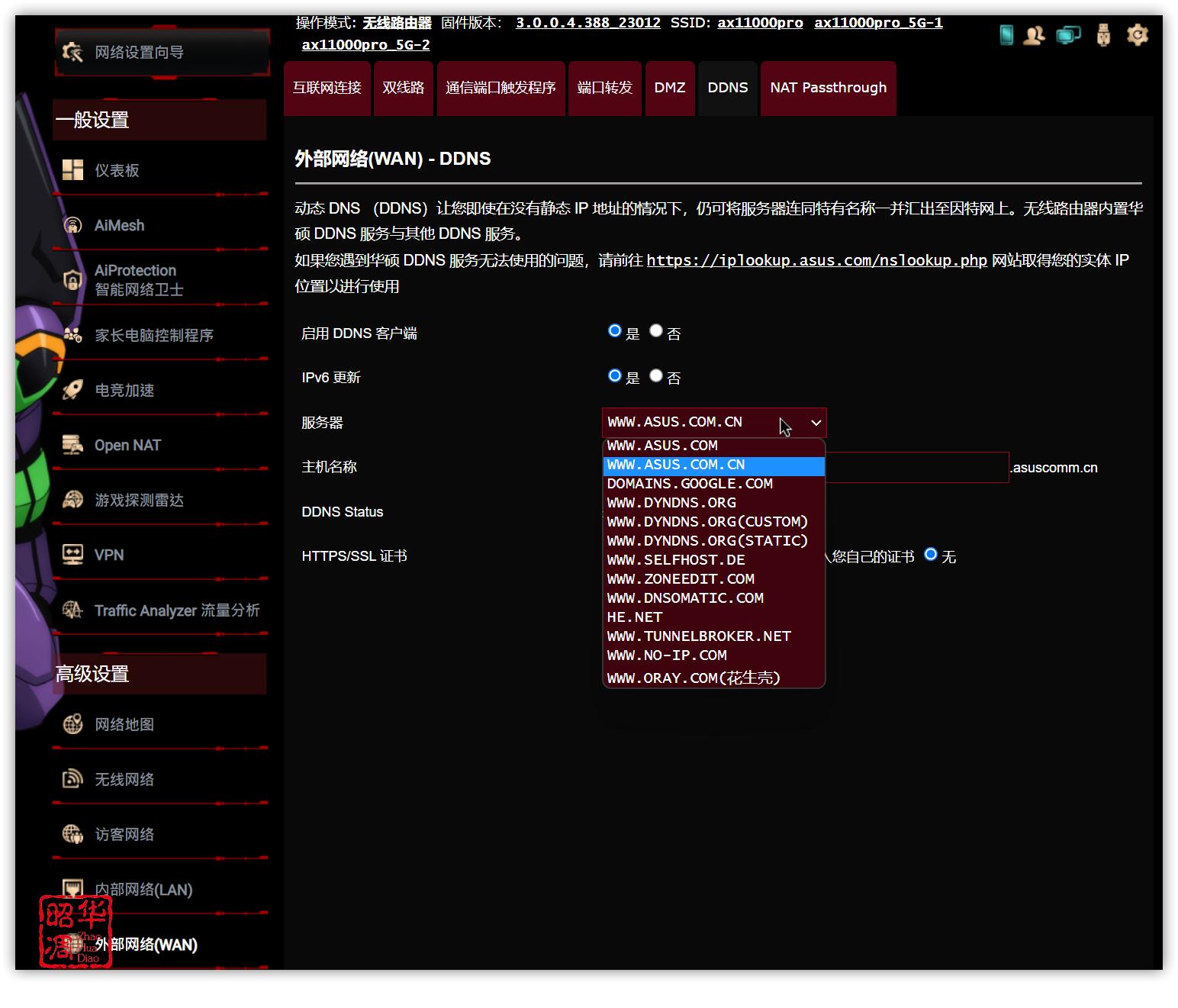Select WWW.DYNDNS.ORG from server dropdown
1178x1008 pixels.
click(671, 502)
